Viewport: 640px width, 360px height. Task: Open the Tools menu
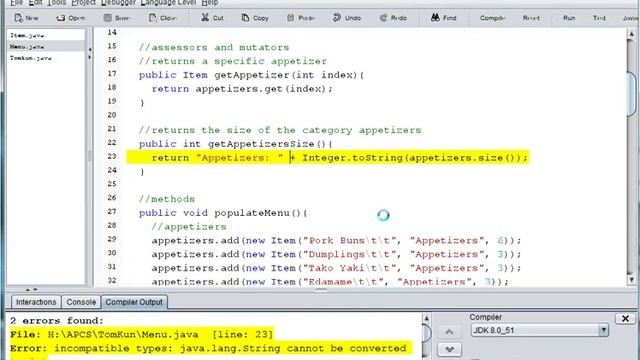click(x=56, y=3)
